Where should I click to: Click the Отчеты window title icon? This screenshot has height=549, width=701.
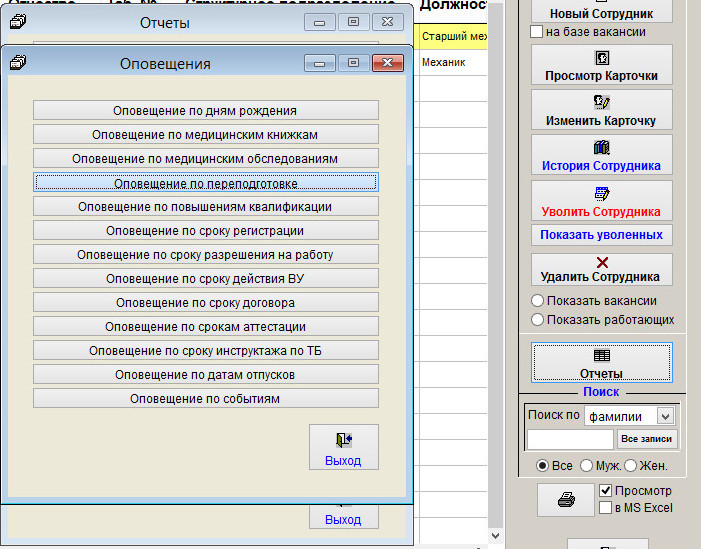pos(18,21)
